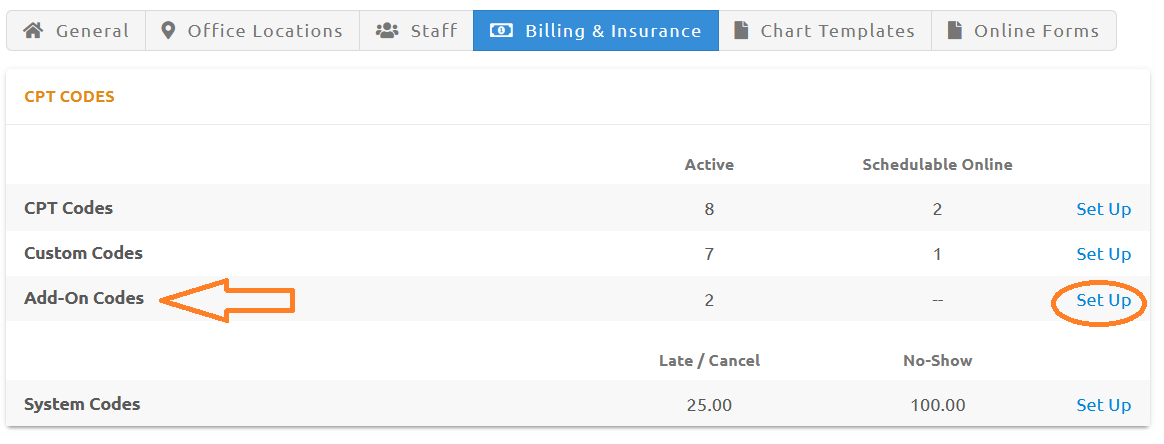Click the No-Show column header

pos(937,362)
